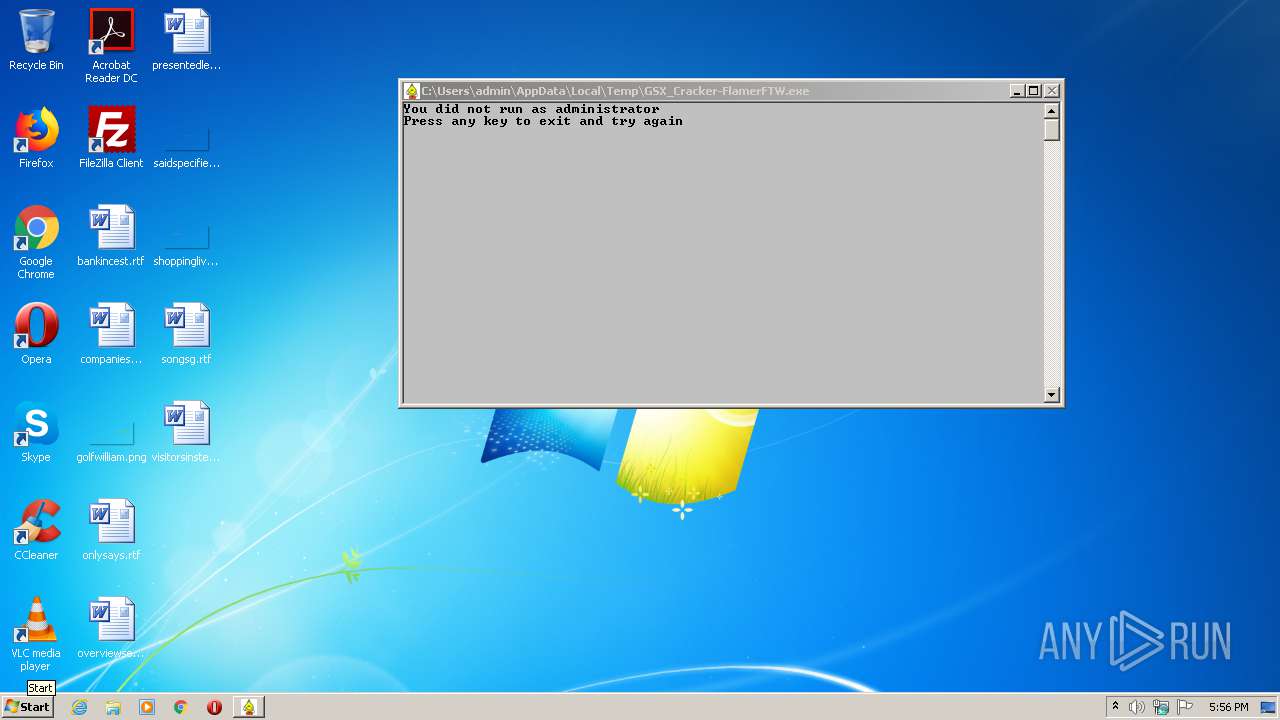Open the Recycle Bin desktop icon

click(36, 40)
